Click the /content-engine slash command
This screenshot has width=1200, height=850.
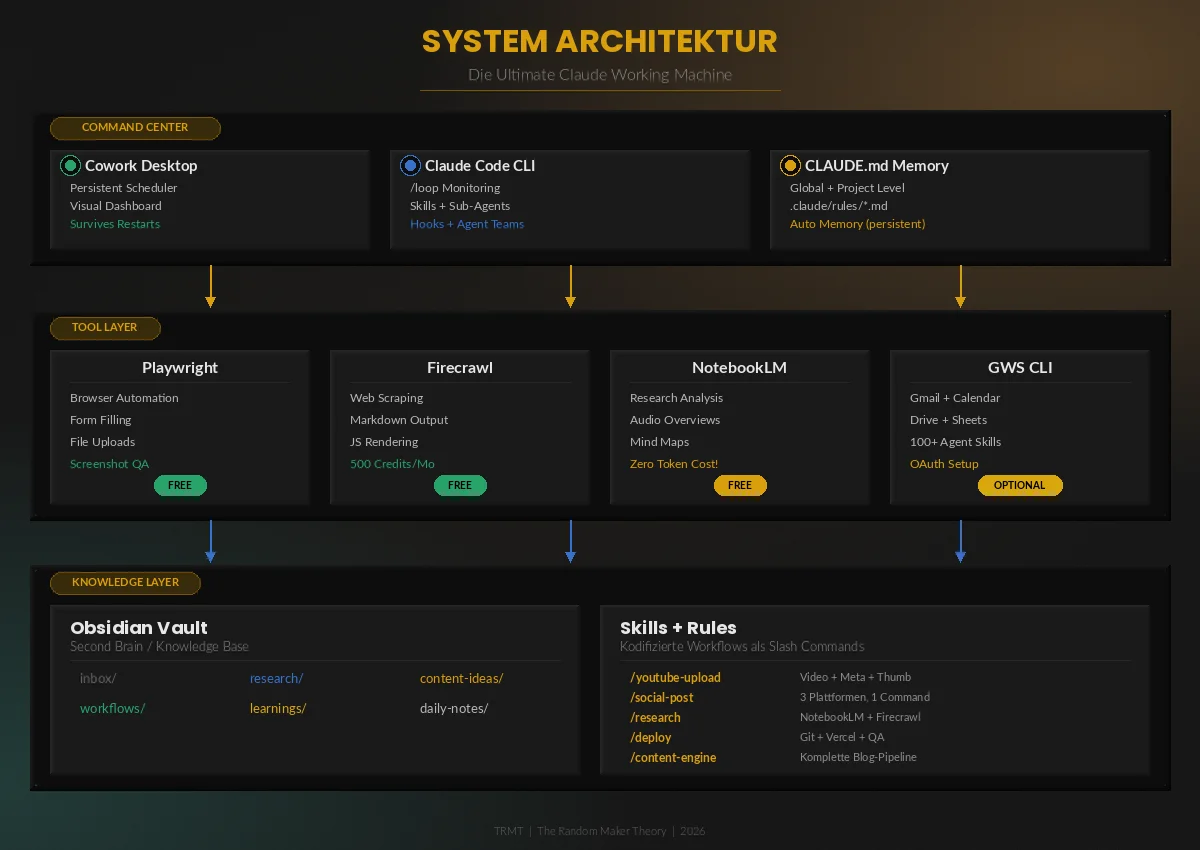tap(673, 758)
